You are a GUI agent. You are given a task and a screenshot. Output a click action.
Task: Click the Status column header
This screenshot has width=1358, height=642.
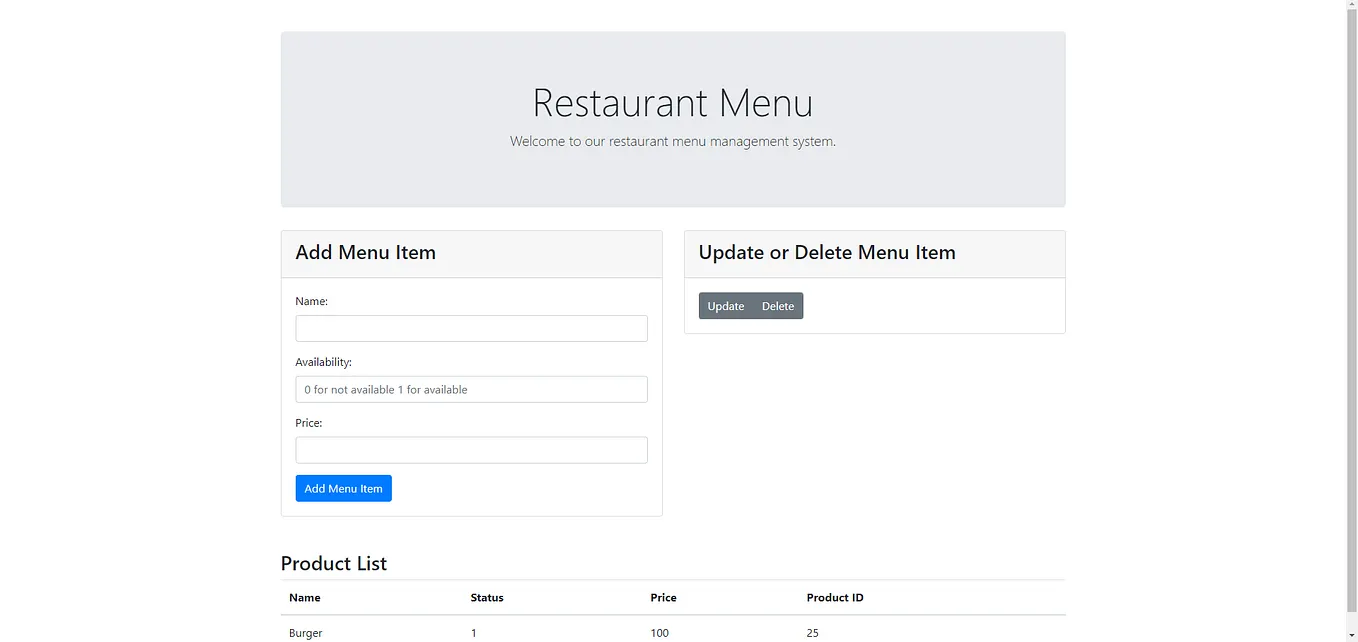coord(486,597)
